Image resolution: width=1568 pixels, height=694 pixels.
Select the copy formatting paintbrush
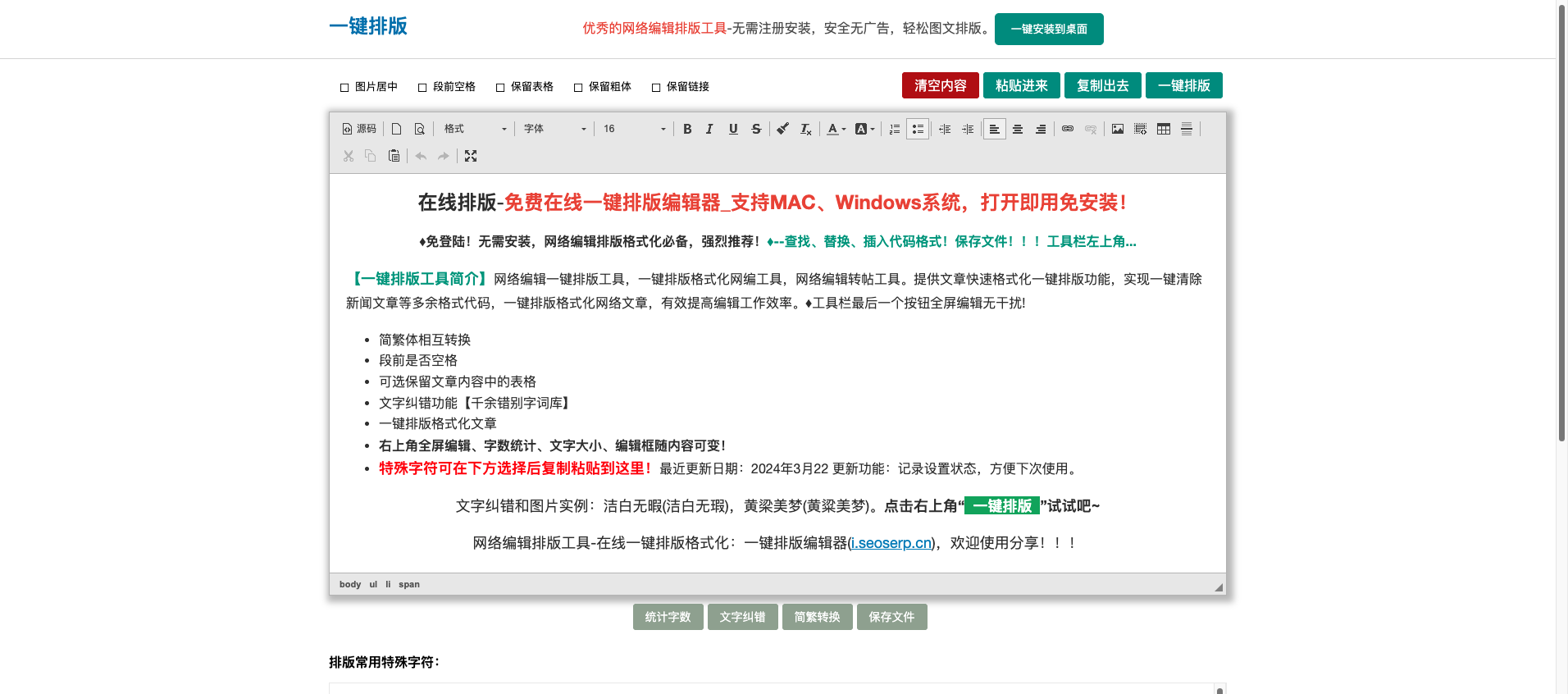pos(783,129)
